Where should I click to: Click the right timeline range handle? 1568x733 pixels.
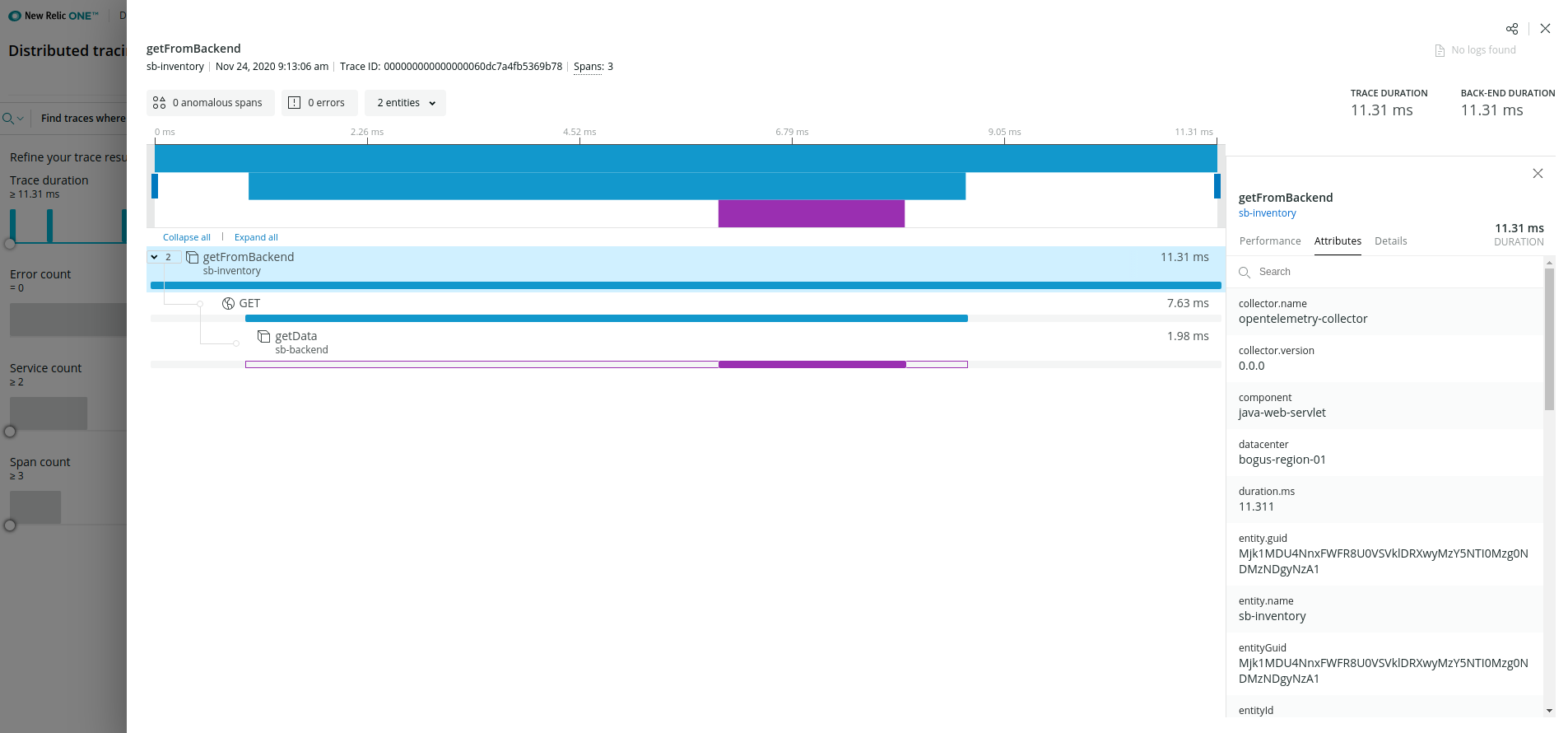click(x=1217, y=186)
